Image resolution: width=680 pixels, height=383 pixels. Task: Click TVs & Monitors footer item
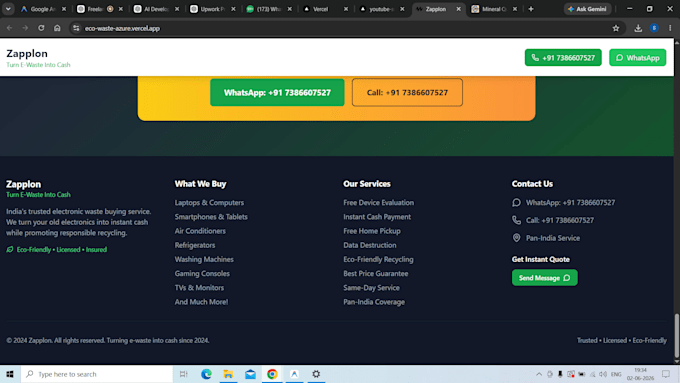199,288
